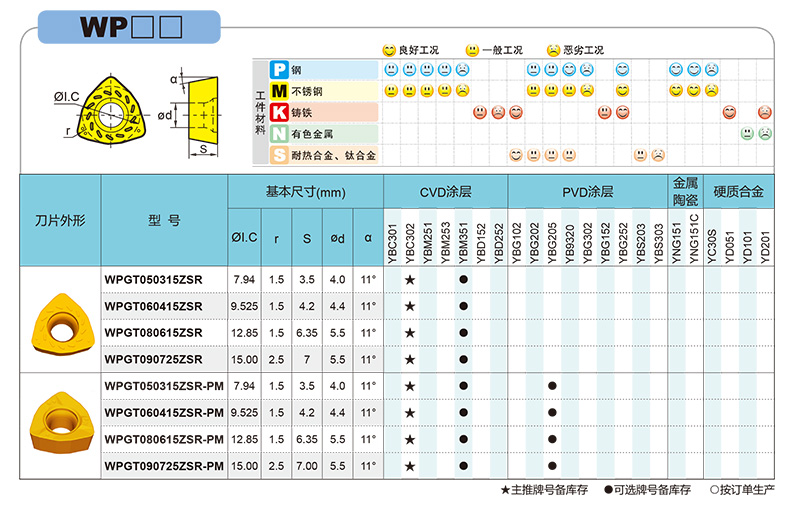Click the 刀片外形 column header
This screenshot has width=790, height=514.
click(x=60, y=221)
